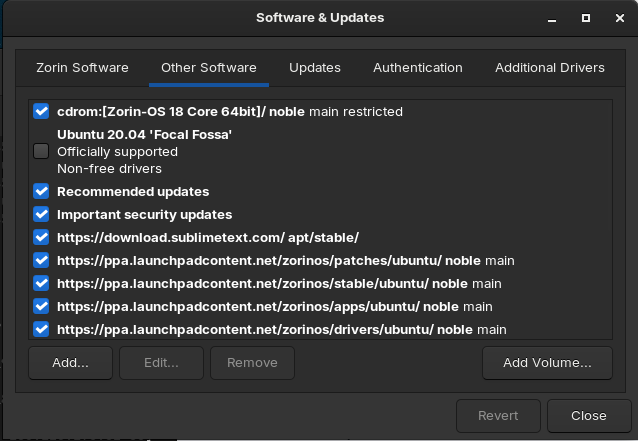The width and height of the screenshot is (638, 441).
Task: Disable Important security updates checkbox
Action: click(41, 214)
